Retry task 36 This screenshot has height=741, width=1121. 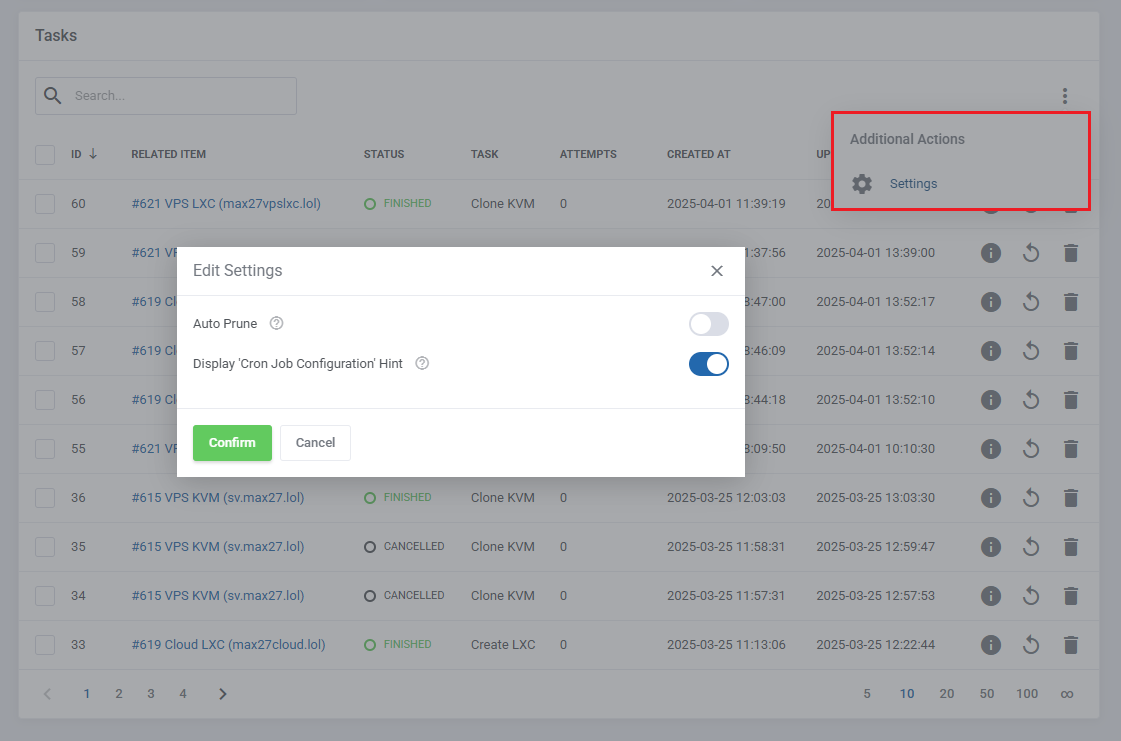click(x=1030, y=498)
